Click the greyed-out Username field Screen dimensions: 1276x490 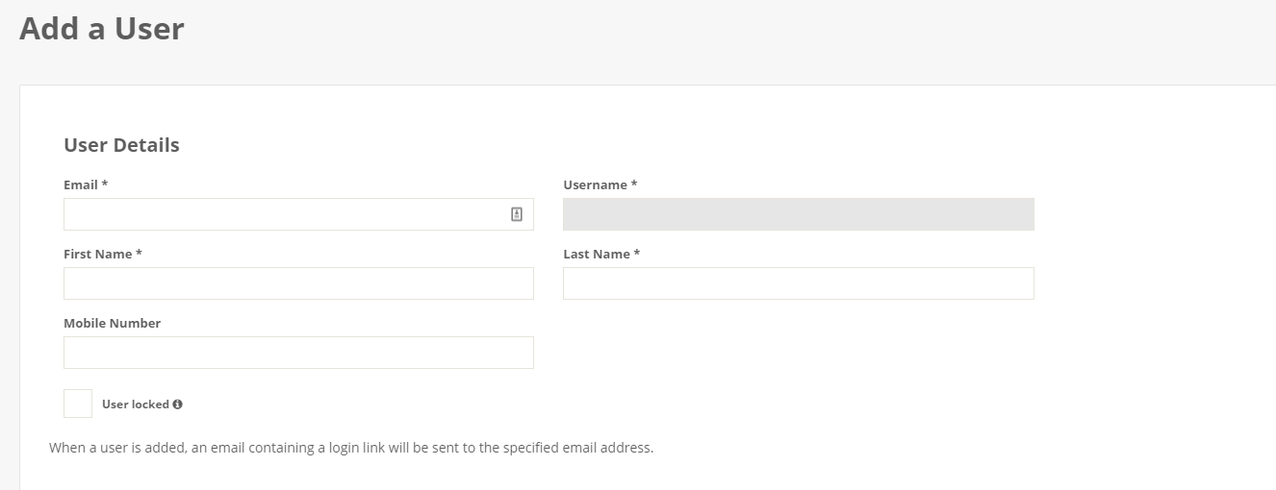(x=798, y=214)
